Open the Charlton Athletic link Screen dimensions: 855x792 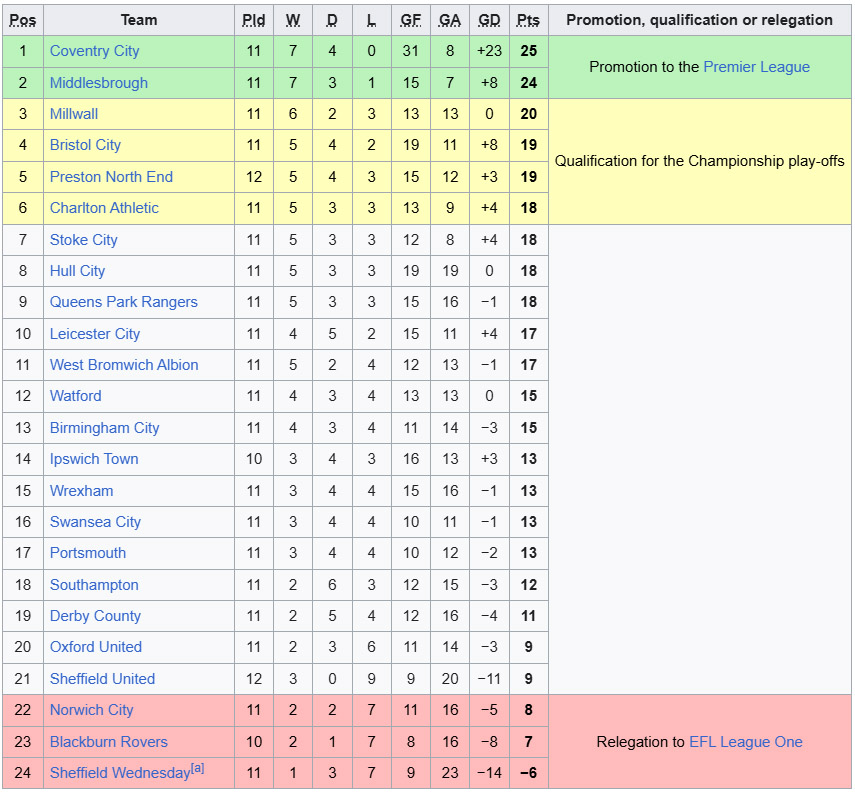[x=104, y=208]
